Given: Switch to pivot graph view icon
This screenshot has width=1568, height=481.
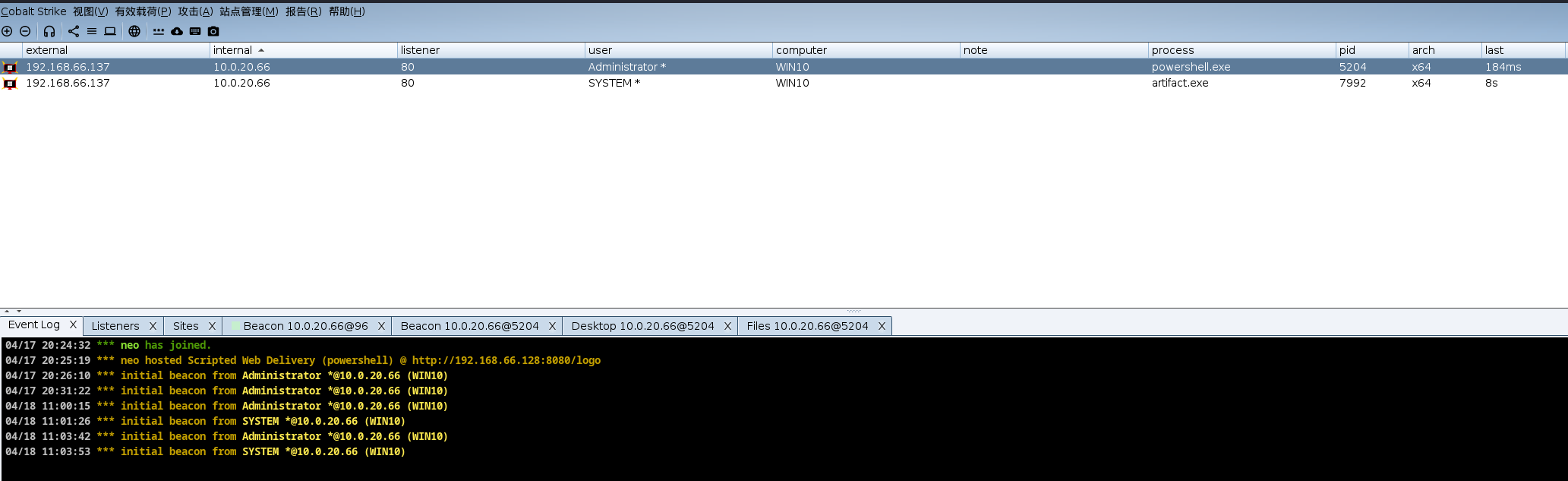Looking at the screenshot, I should (x=74, y=31).
